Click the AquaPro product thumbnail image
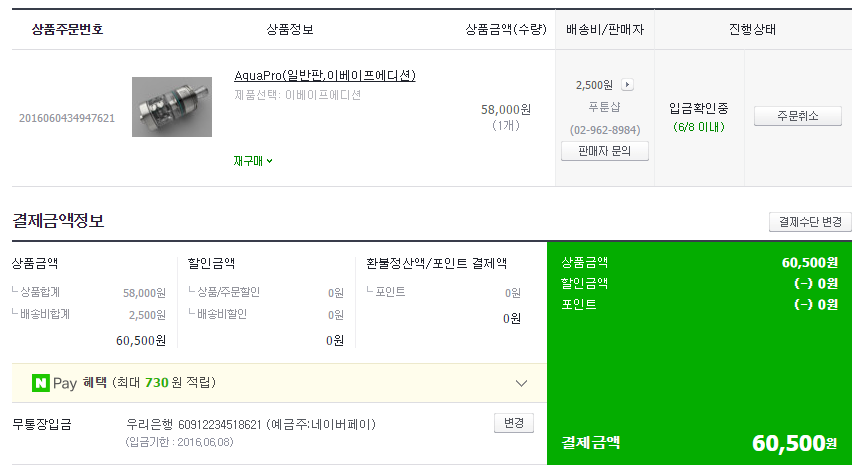 point(173,107)
